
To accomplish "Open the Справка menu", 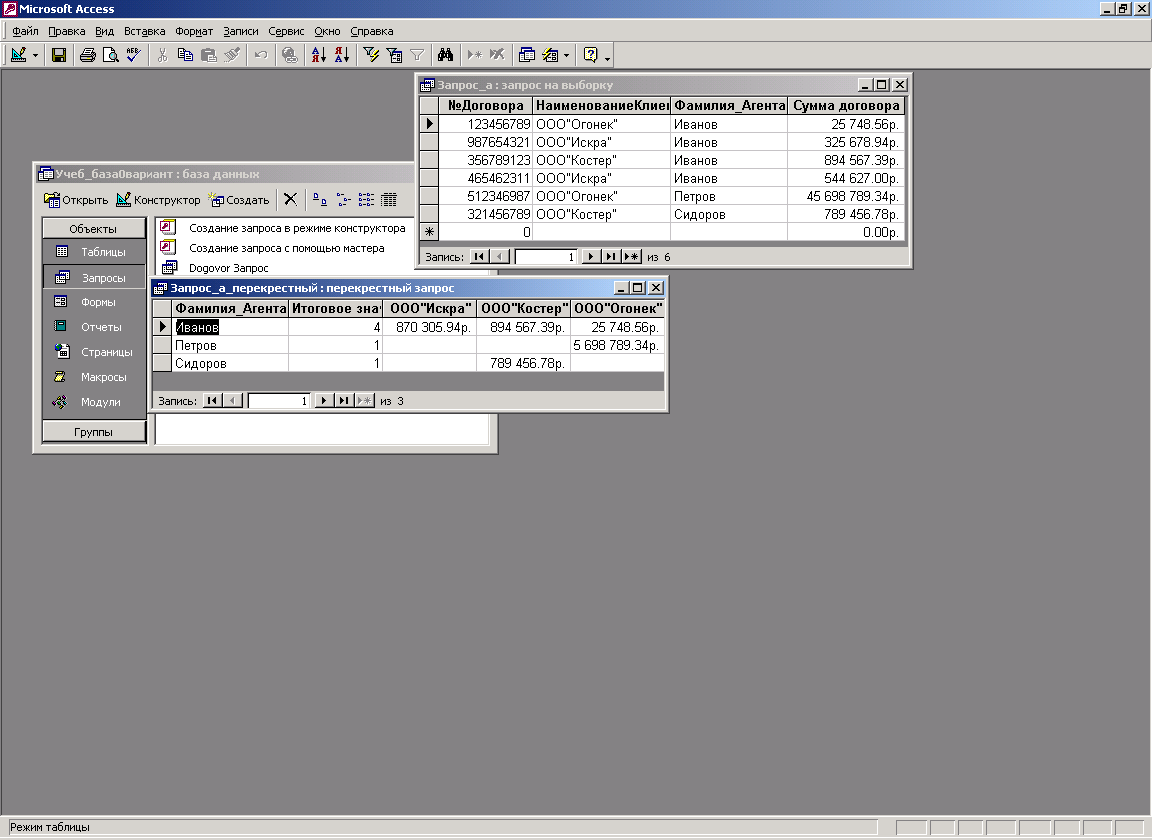I will pos(372,31).
